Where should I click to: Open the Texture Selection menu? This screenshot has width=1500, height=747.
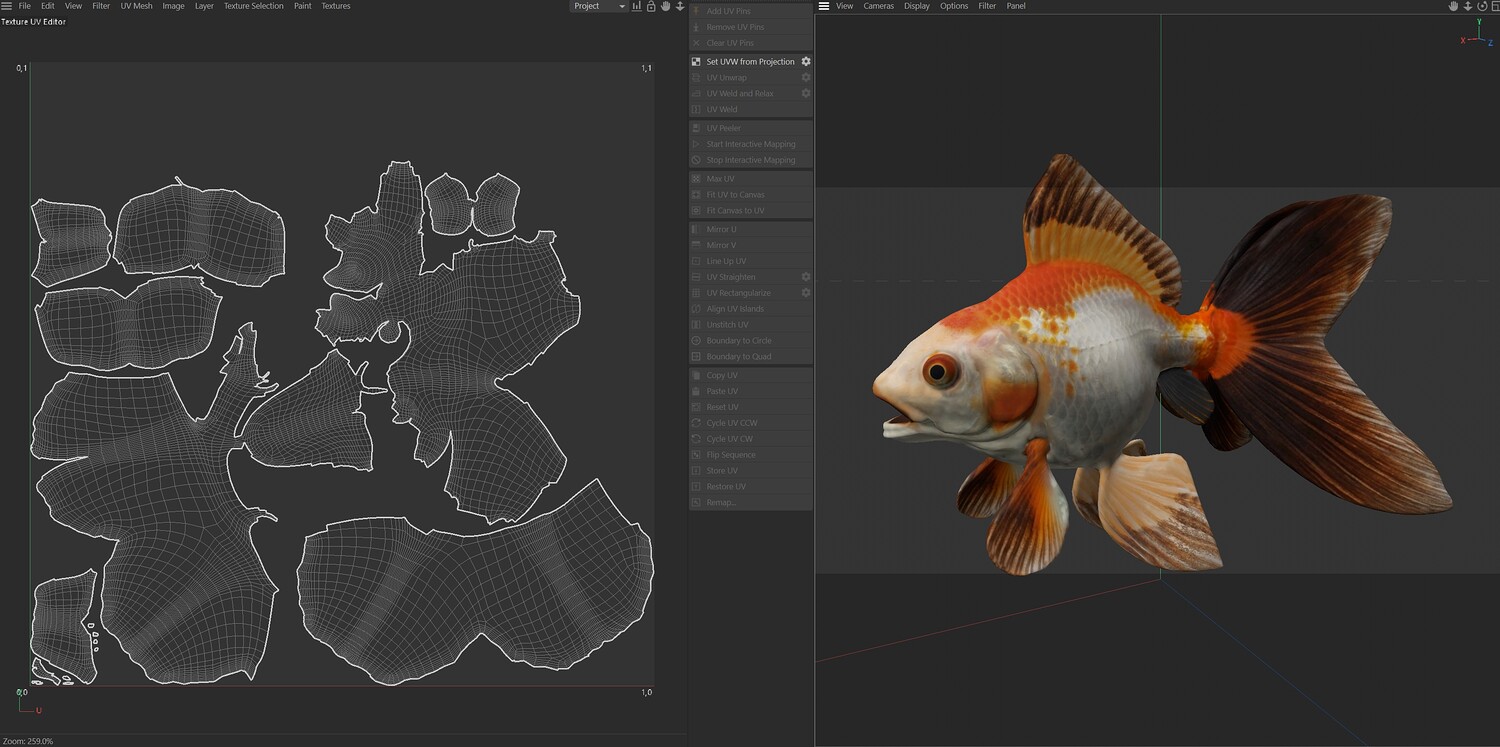[x=253, y=6]
